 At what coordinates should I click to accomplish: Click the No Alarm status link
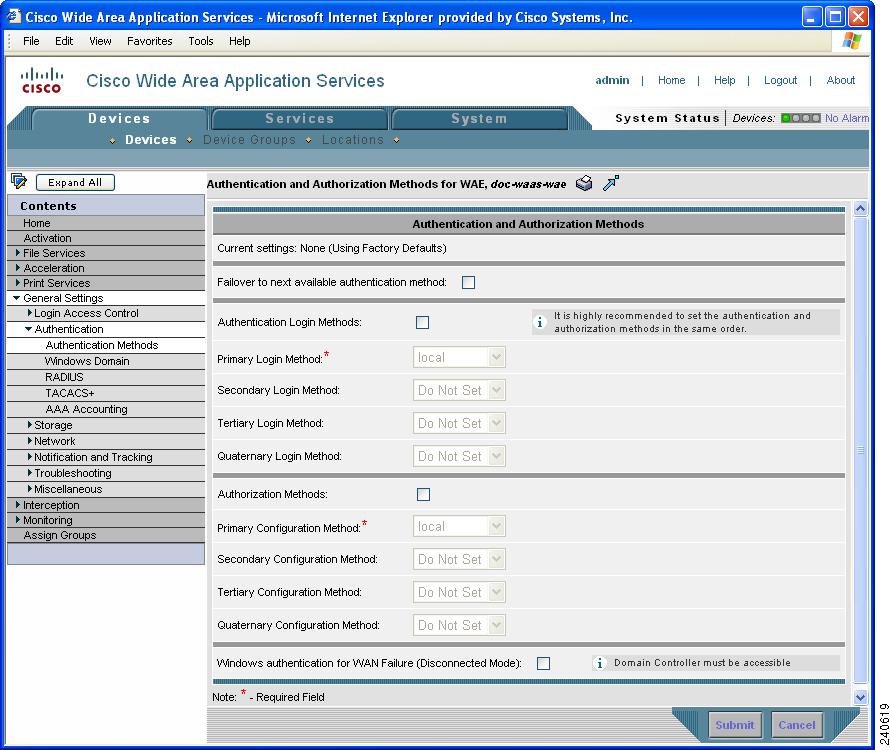pyautogui.click(x=846, y=118)
